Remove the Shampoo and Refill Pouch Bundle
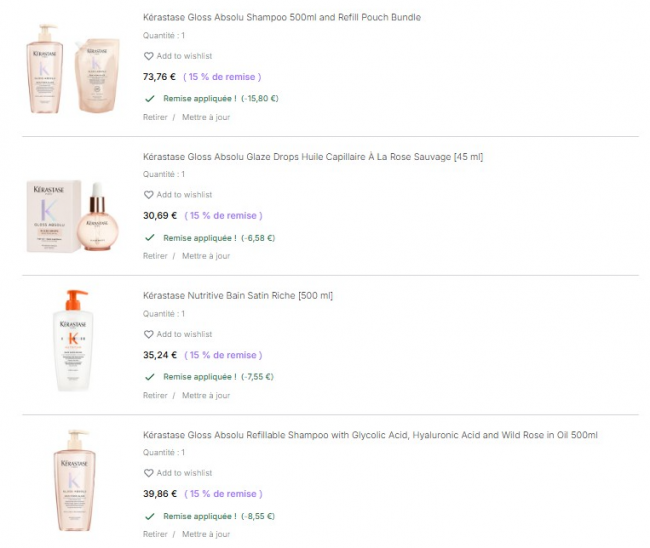 tap(155, 117)
